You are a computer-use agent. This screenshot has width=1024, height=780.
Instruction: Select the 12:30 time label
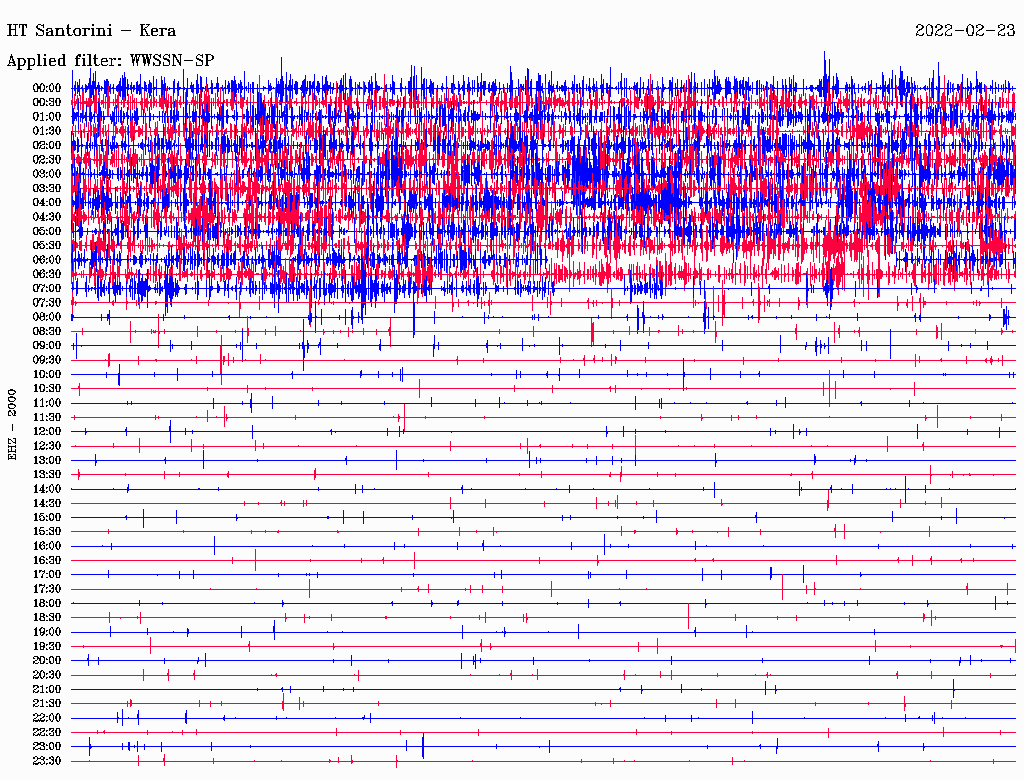pos(47,446)
